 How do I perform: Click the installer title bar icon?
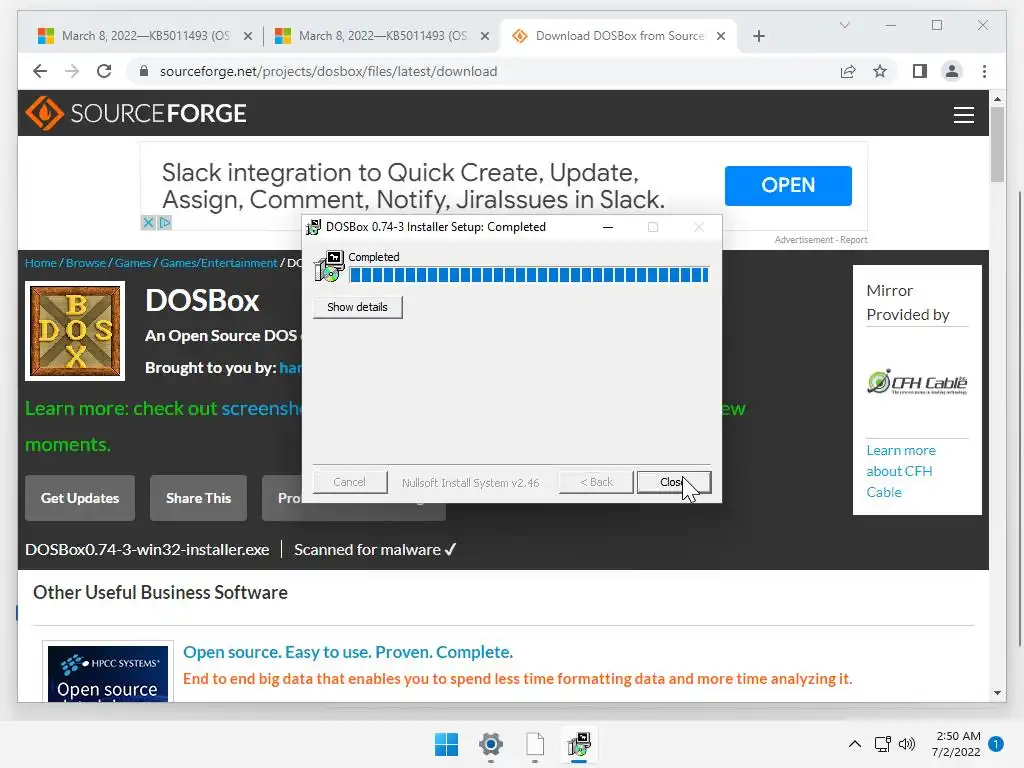tap(313, 227)
